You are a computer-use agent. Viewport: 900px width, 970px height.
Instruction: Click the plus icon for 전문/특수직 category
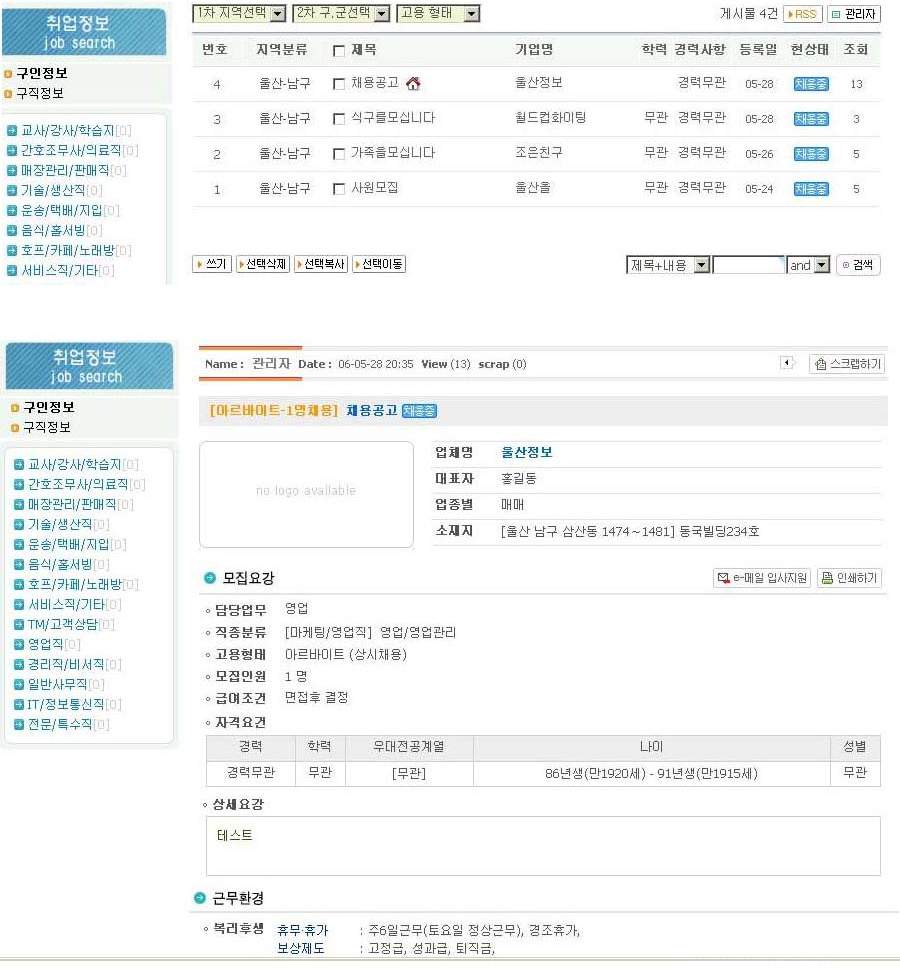click(x=19, y=724)
